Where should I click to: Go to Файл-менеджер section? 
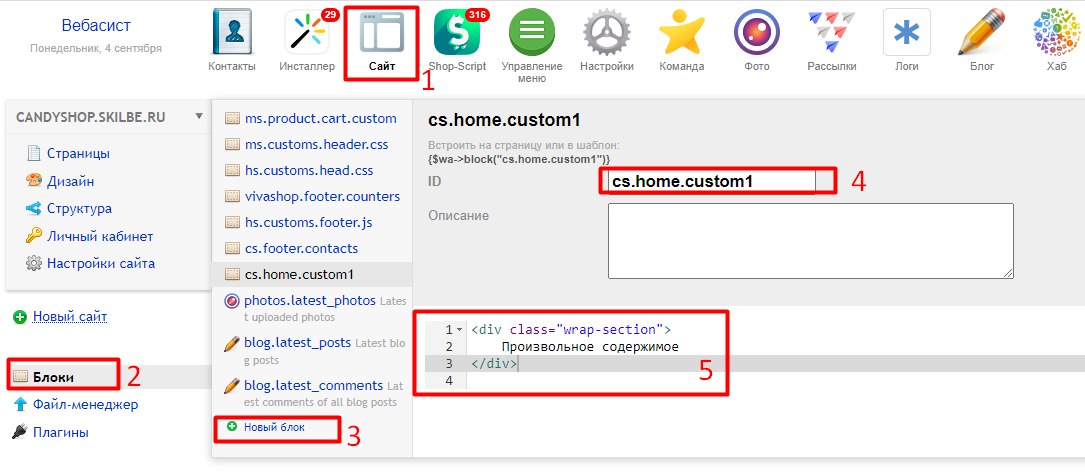tap(85, 404)
